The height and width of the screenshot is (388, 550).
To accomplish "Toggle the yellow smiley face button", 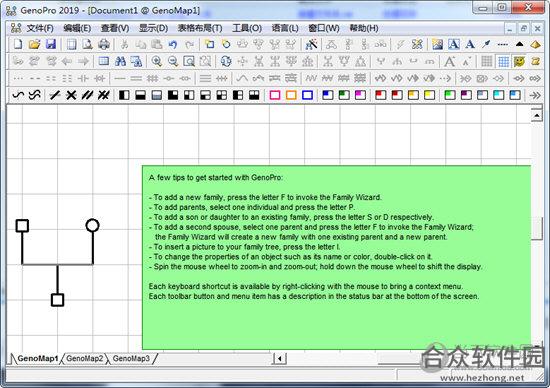I will point(519,61).
